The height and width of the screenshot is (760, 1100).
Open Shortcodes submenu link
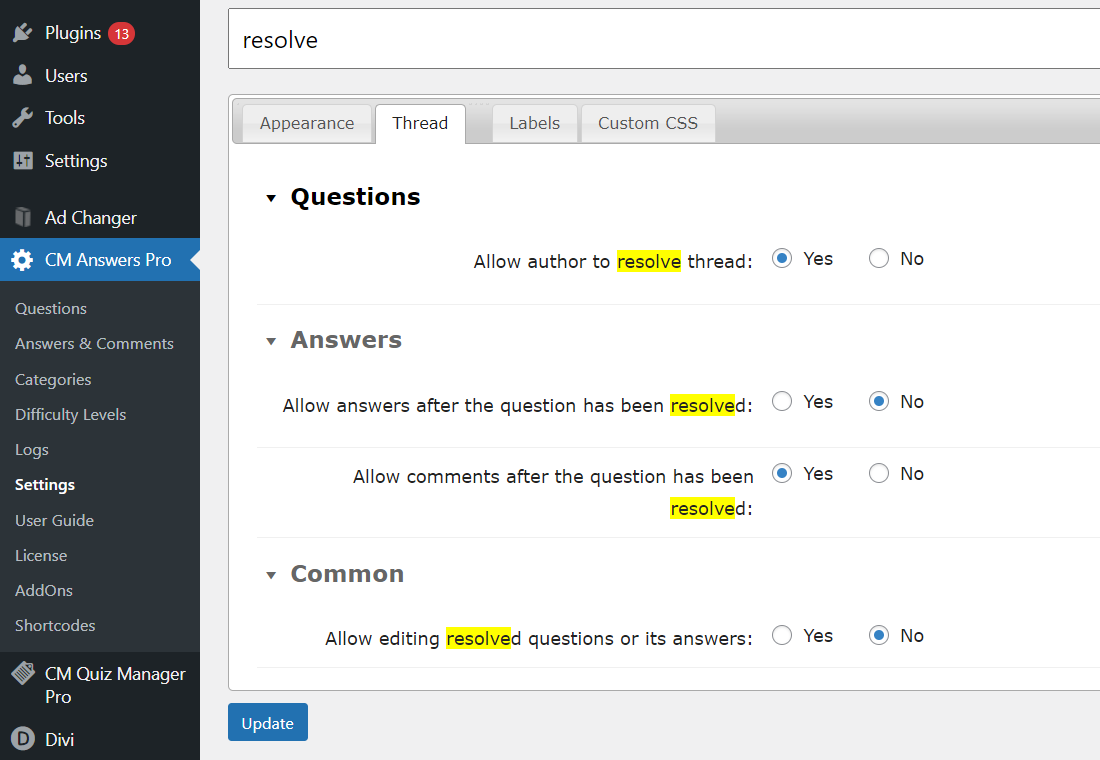click(x=55, y=626)
